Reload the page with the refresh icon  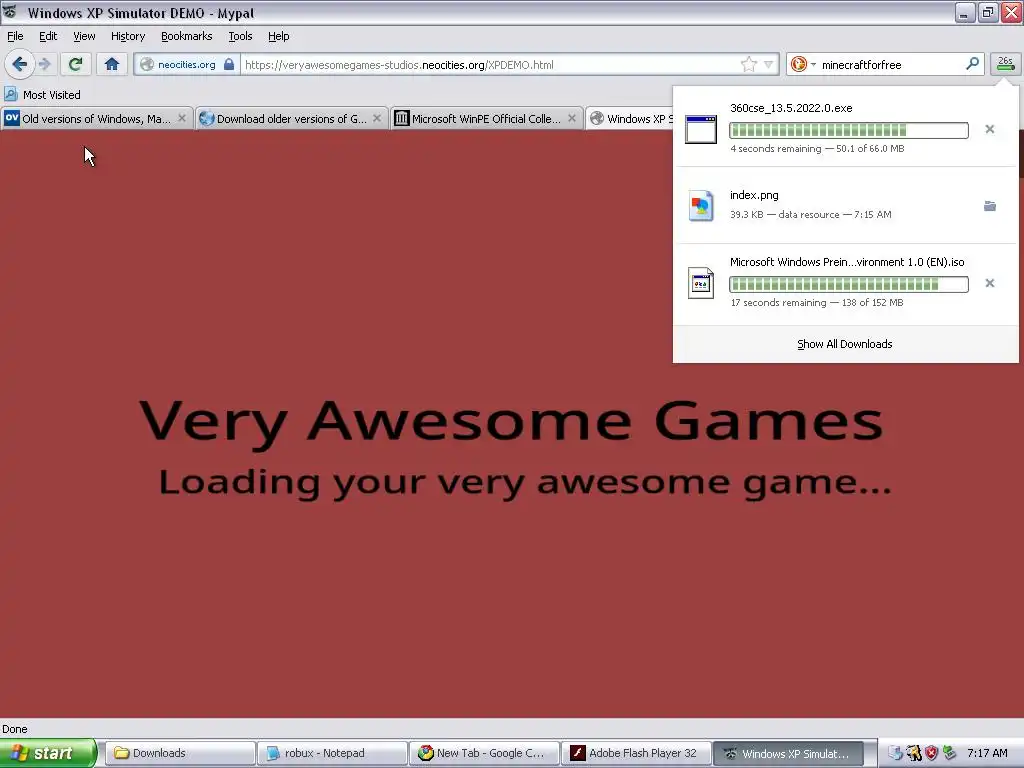[x=76, y=64]
